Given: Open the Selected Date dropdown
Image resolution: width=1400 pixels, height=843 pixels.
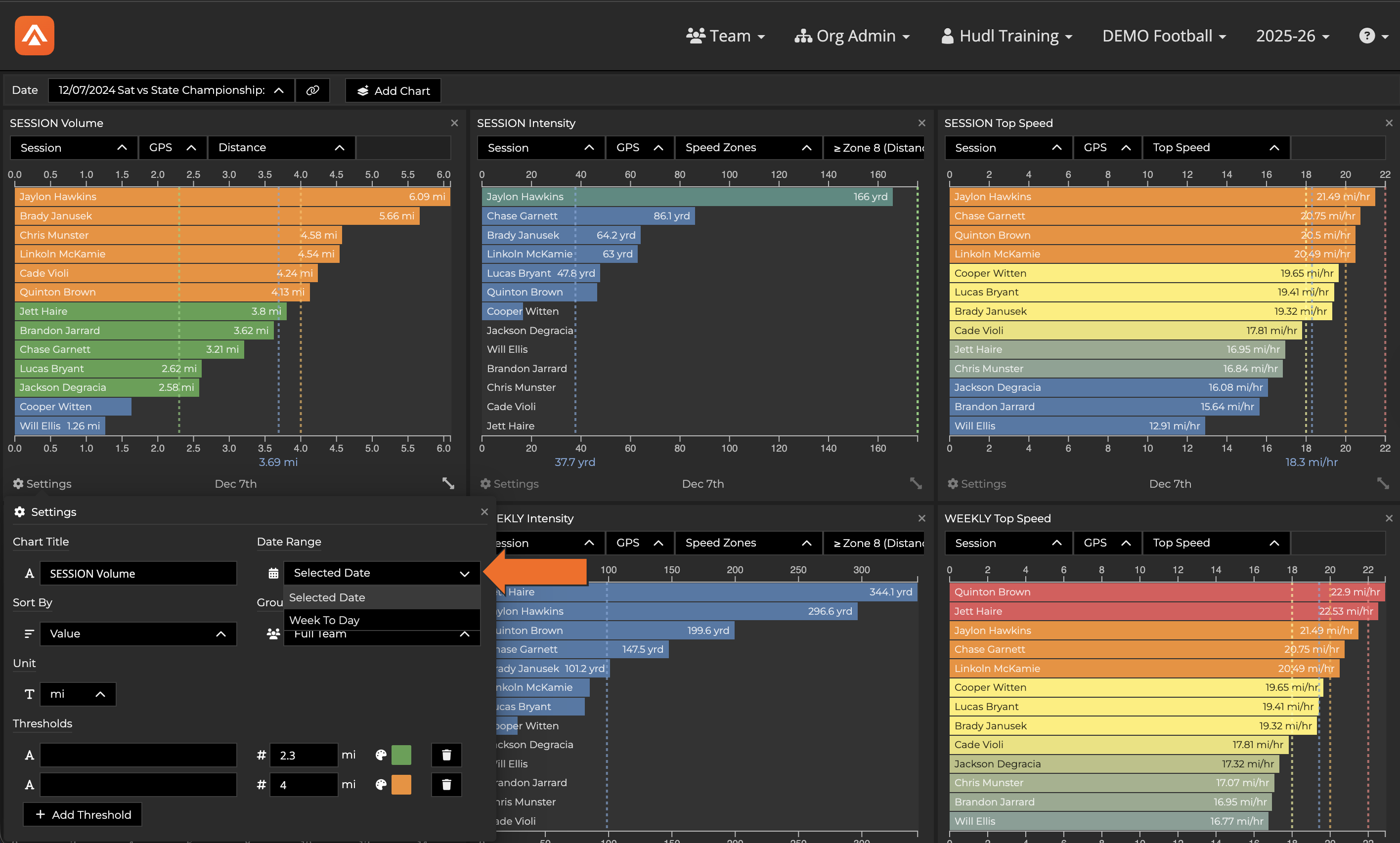Looking at the screenshot, I should click(382, 573).
